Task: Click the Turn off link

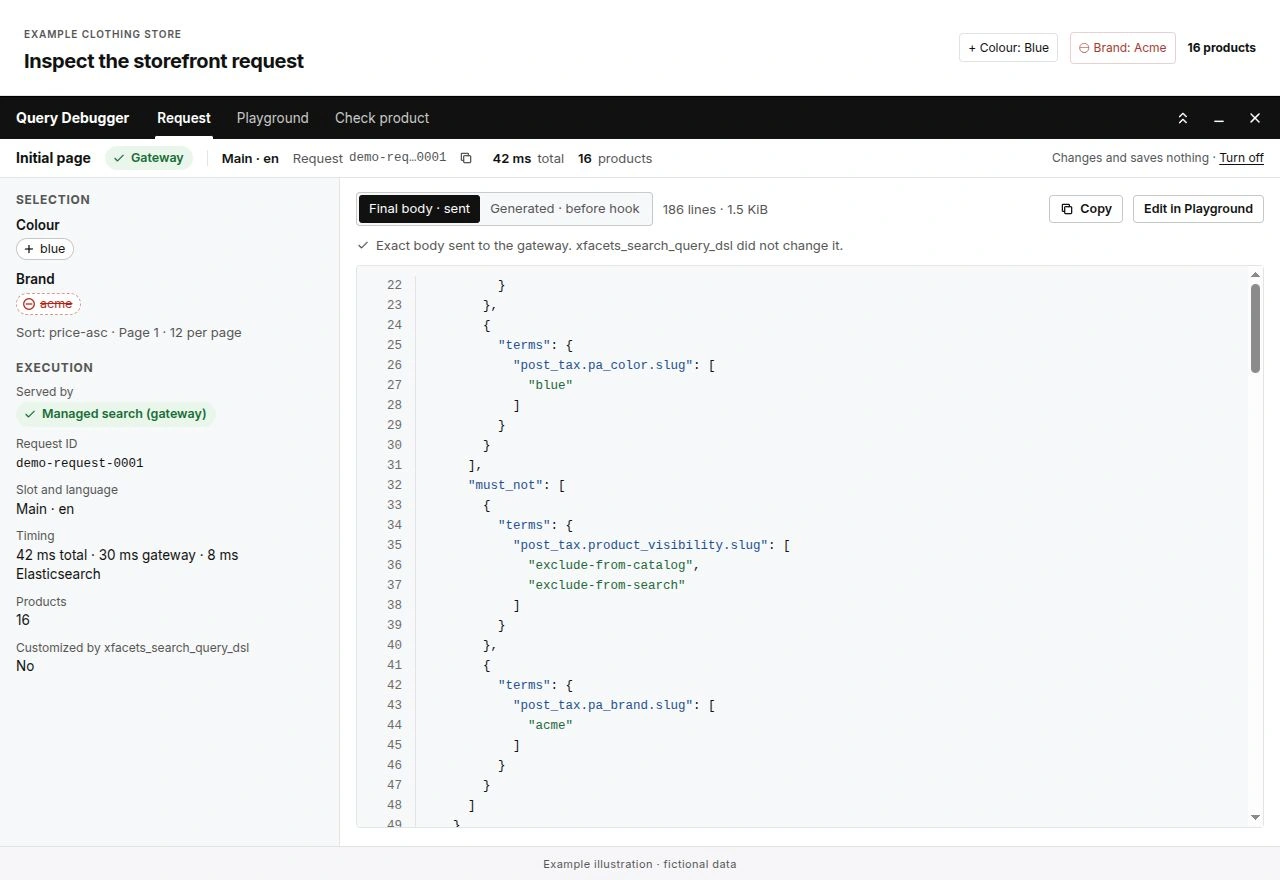Action: pyautogui.click(x=1241, y=158)
